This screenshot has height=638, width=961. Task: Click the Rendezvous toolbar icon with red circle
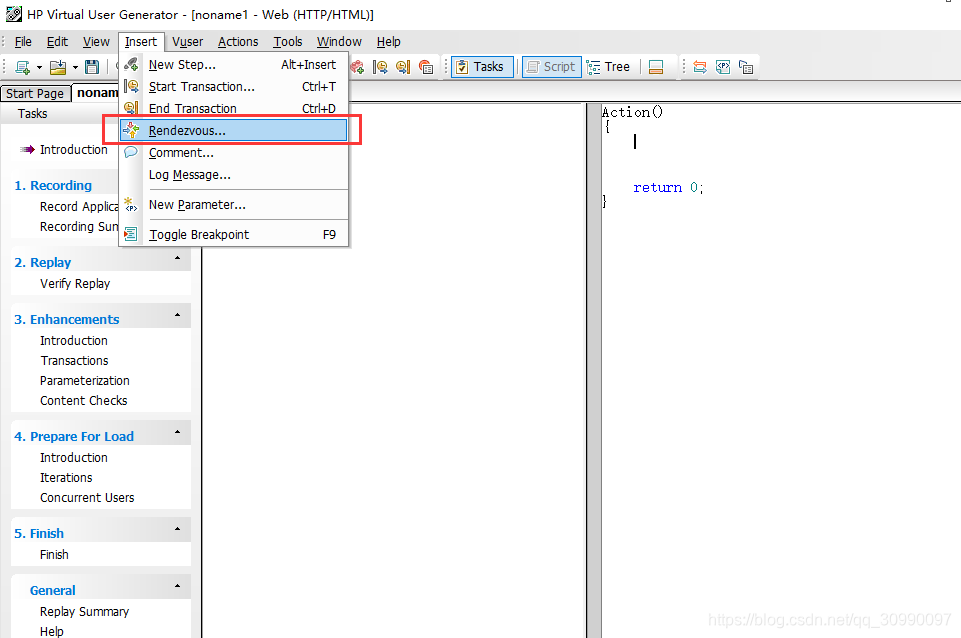[x=426, y=67]
